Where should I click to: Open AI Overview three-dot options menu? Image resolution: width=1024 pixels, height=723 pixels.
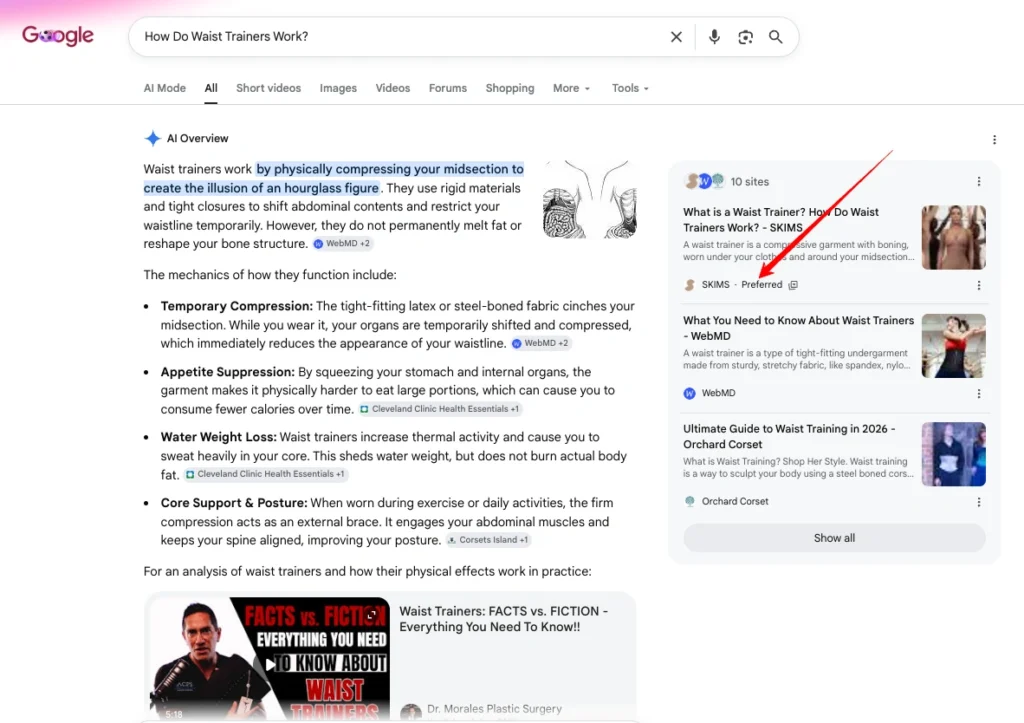tap(994, 140)
